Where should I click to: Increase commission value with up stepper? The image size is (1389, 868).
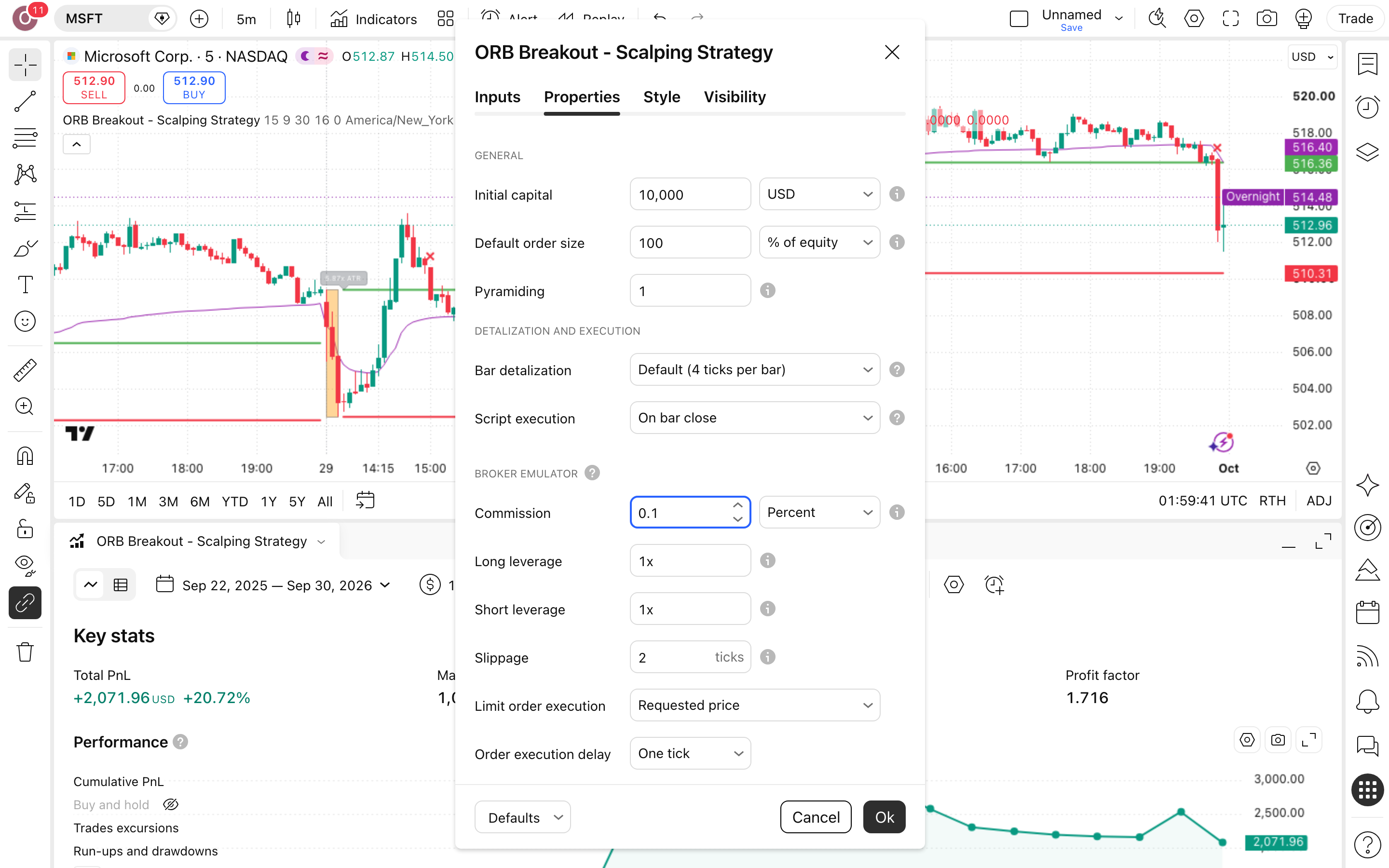[737, 505]
